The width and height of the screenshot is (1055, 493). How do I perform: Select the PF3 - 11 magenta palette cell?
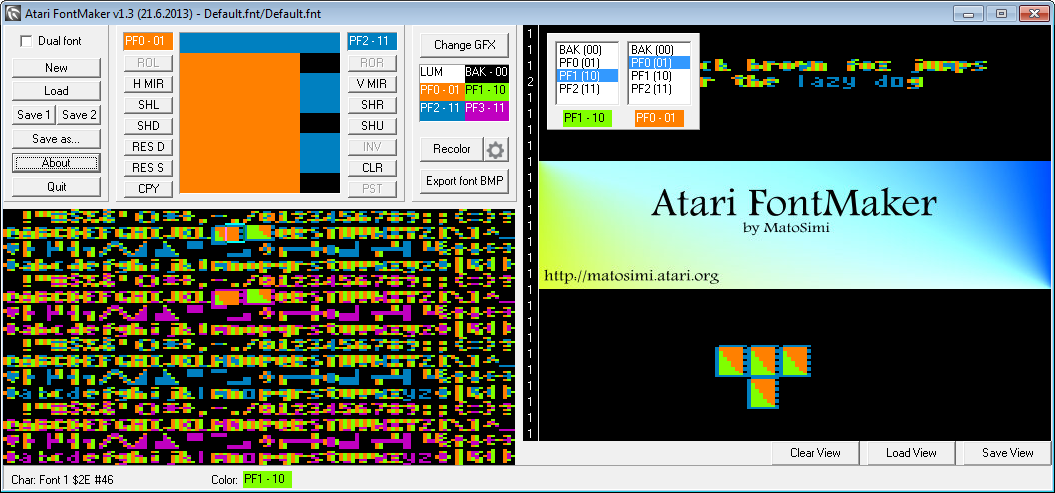click(x=486, y=111)
